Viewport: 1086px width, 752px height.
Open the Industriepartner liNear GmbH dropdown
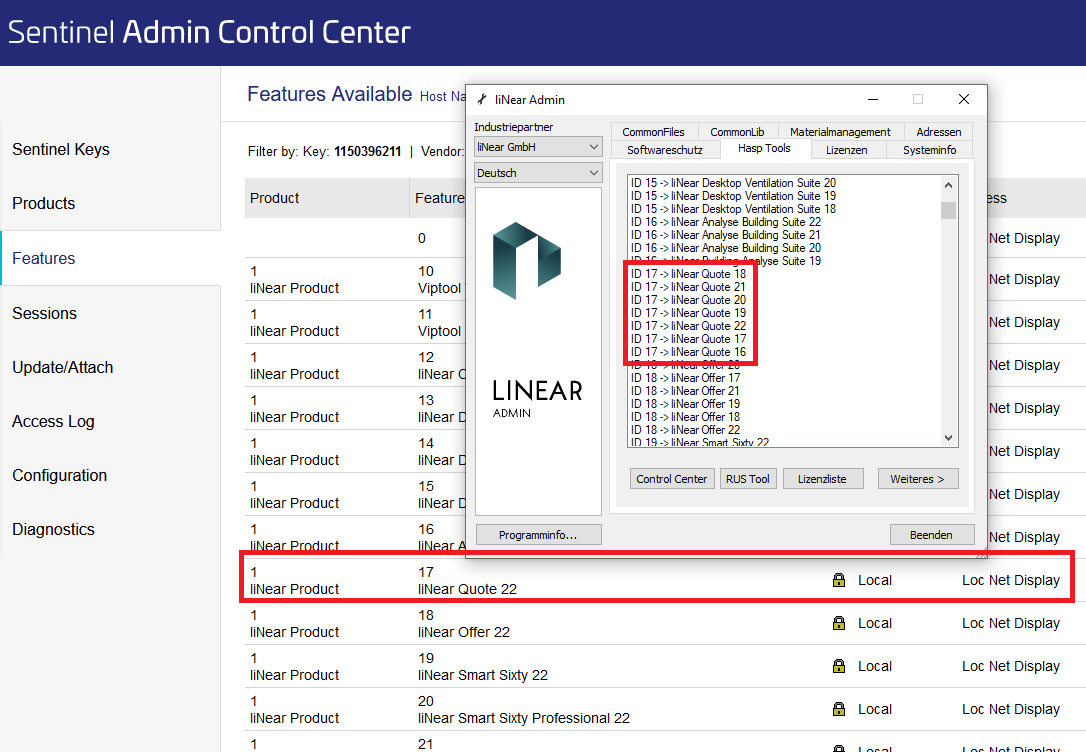(x=538, y=147)
